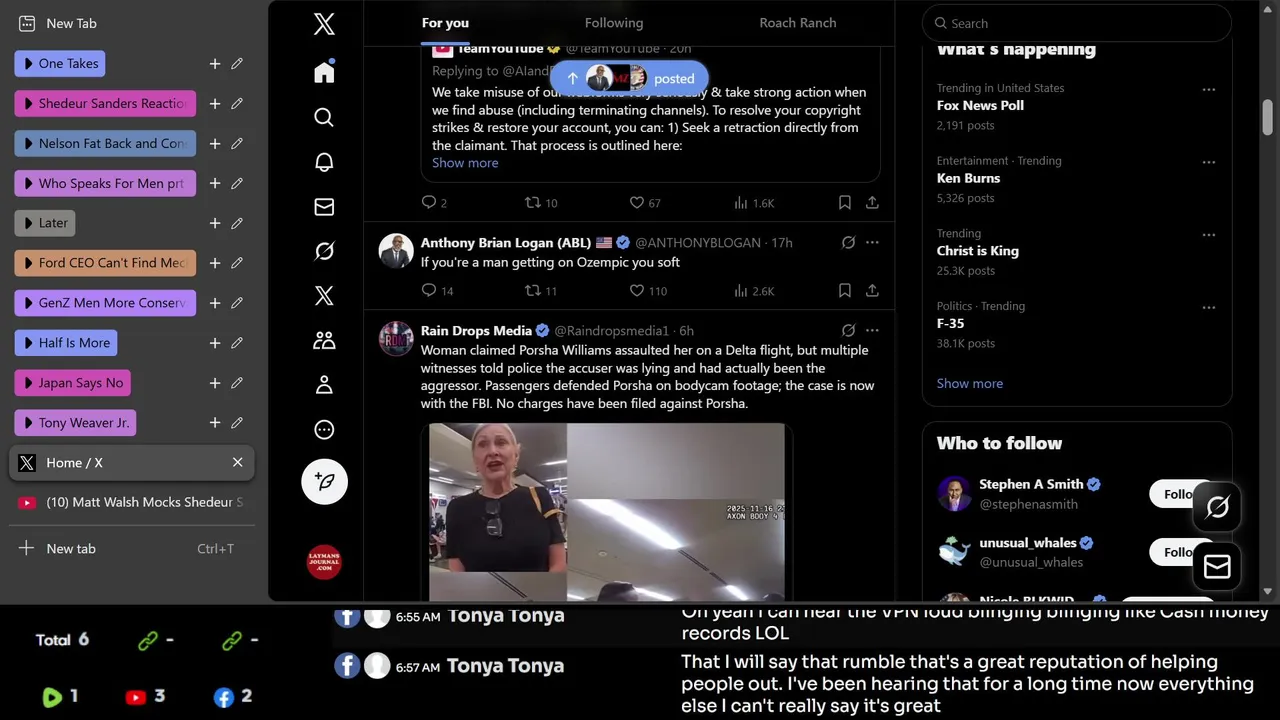Open the Communities people icon
1280x720 pixels.
(x=324, y=340)
